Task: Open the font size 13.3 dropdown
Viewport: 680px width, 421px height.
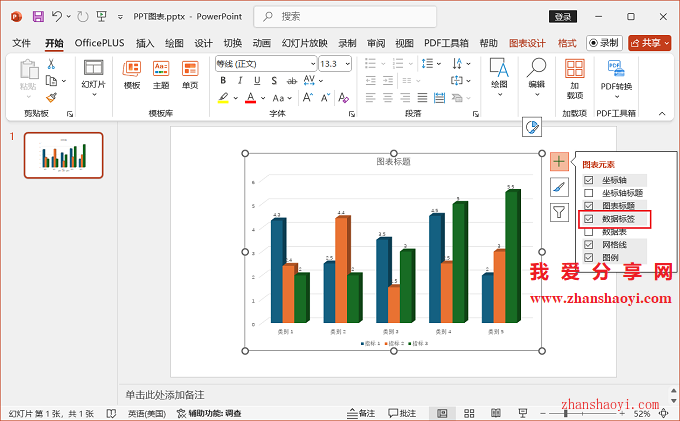Action: 347,64
